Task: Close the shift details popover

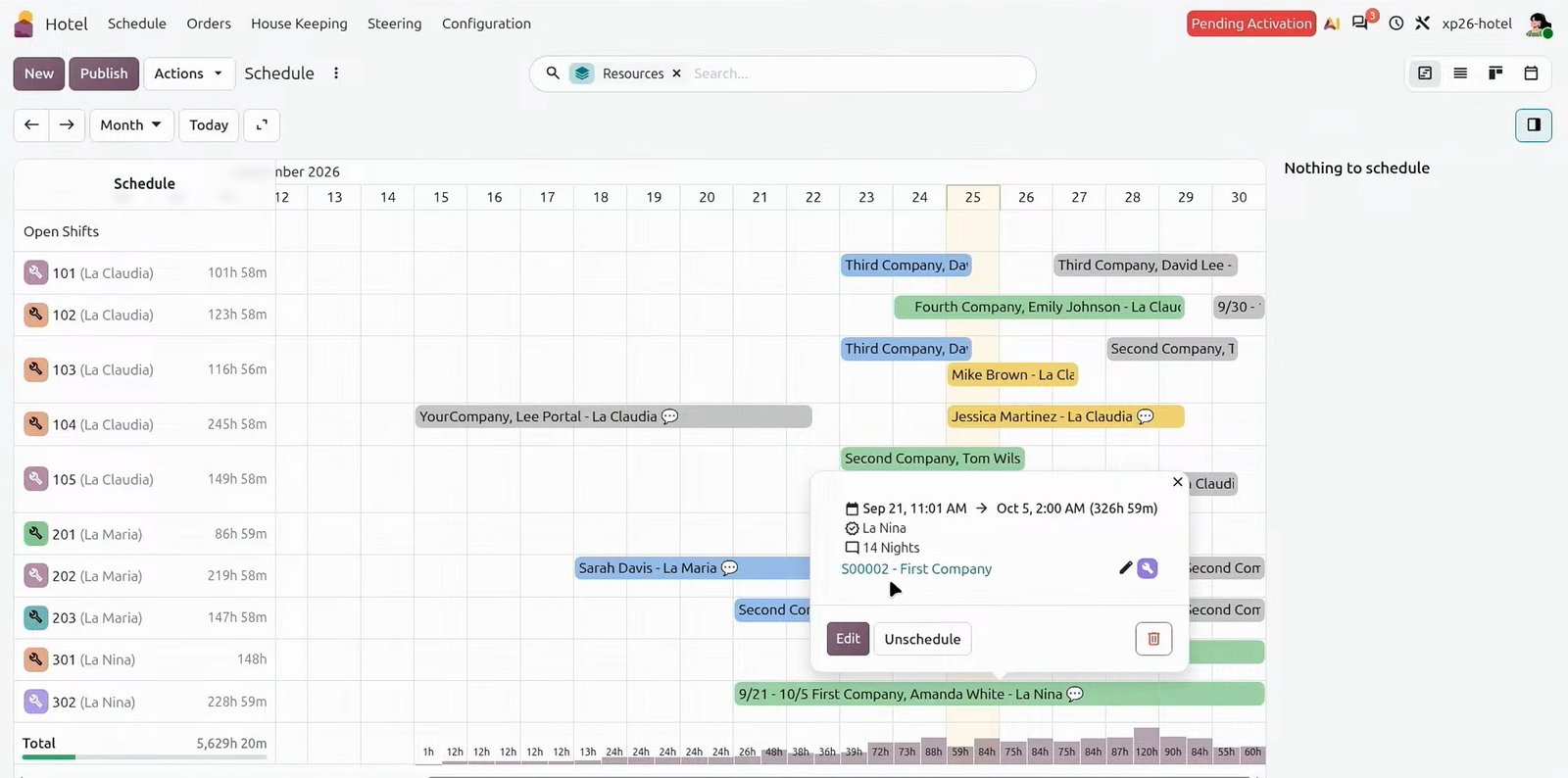Action: point(1178,482)
